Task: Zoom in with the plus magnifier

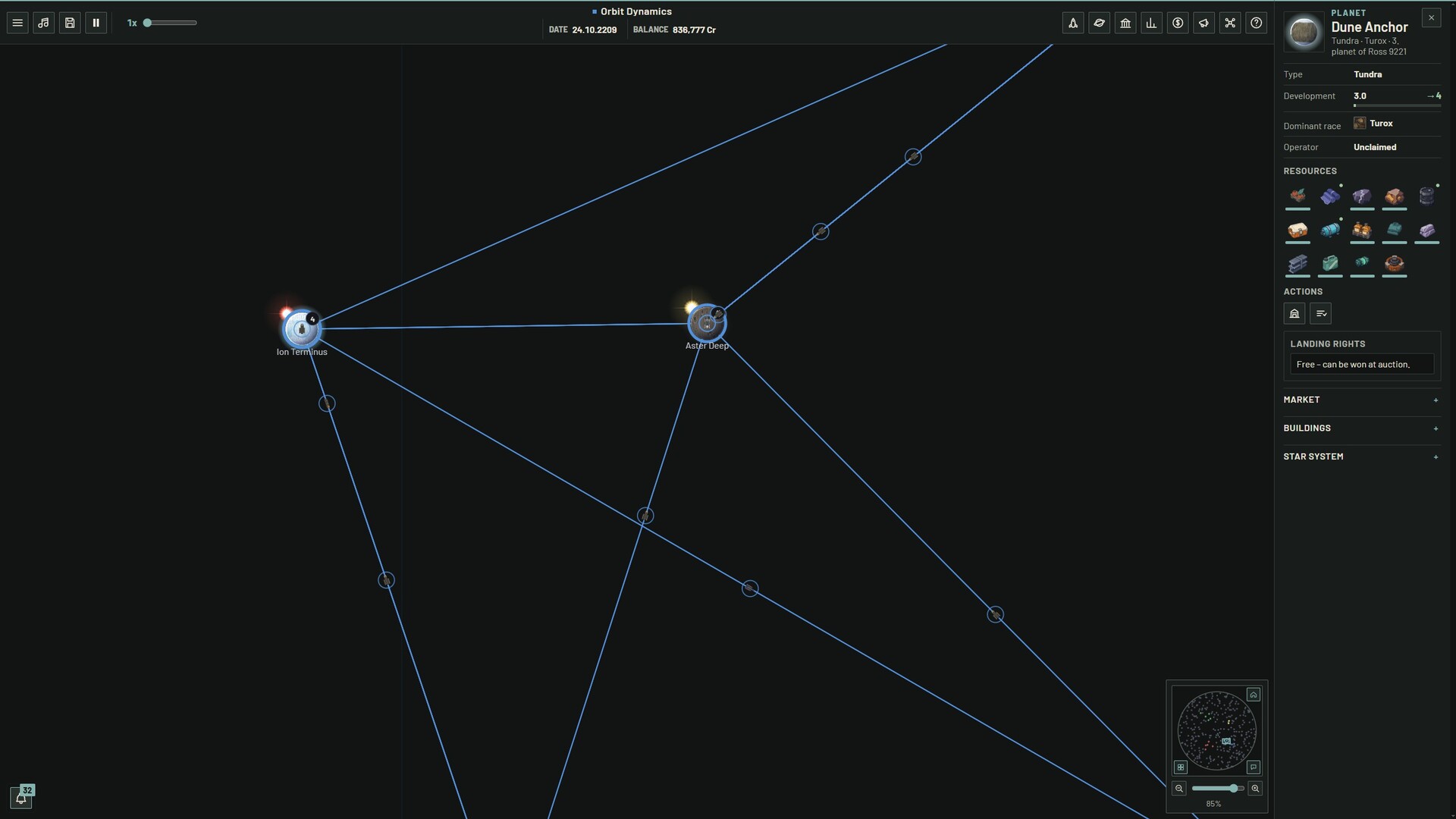Action: click(x=1255, y=789)
